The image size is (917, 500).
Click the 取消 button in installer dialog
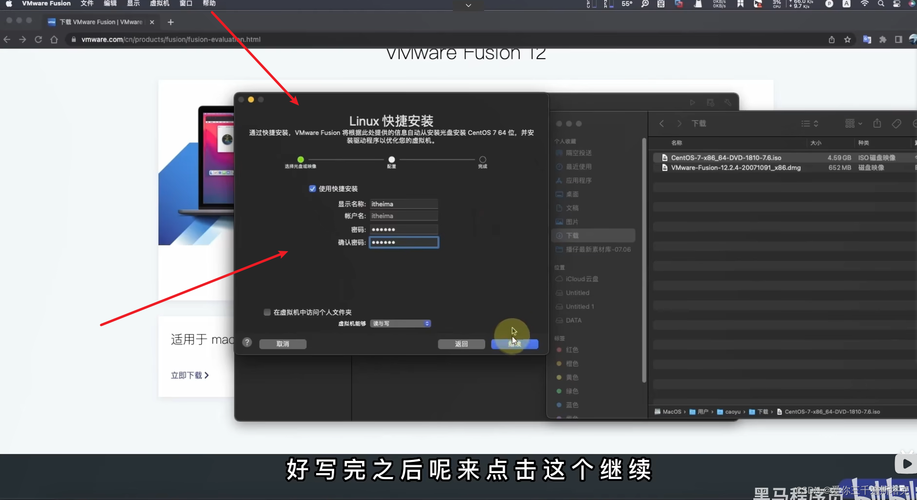coord(282,344)
